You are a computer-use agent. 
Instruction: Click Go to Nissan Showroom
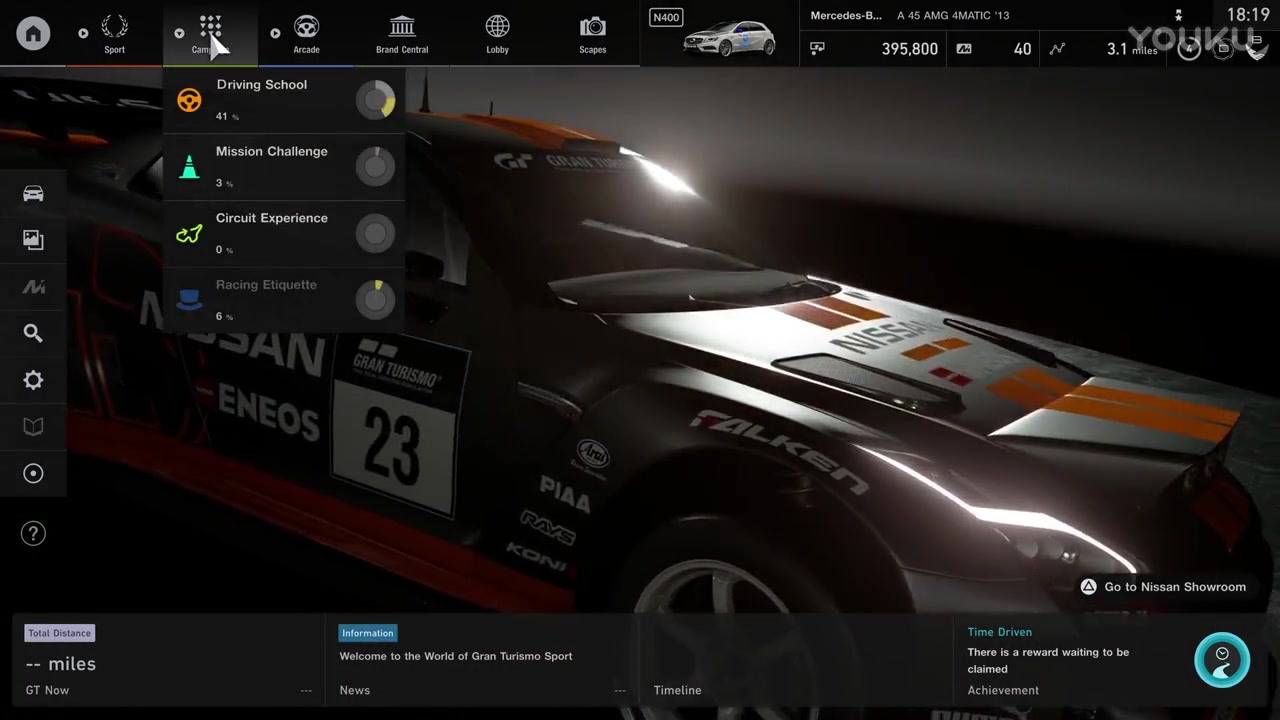coord(1163,587)
